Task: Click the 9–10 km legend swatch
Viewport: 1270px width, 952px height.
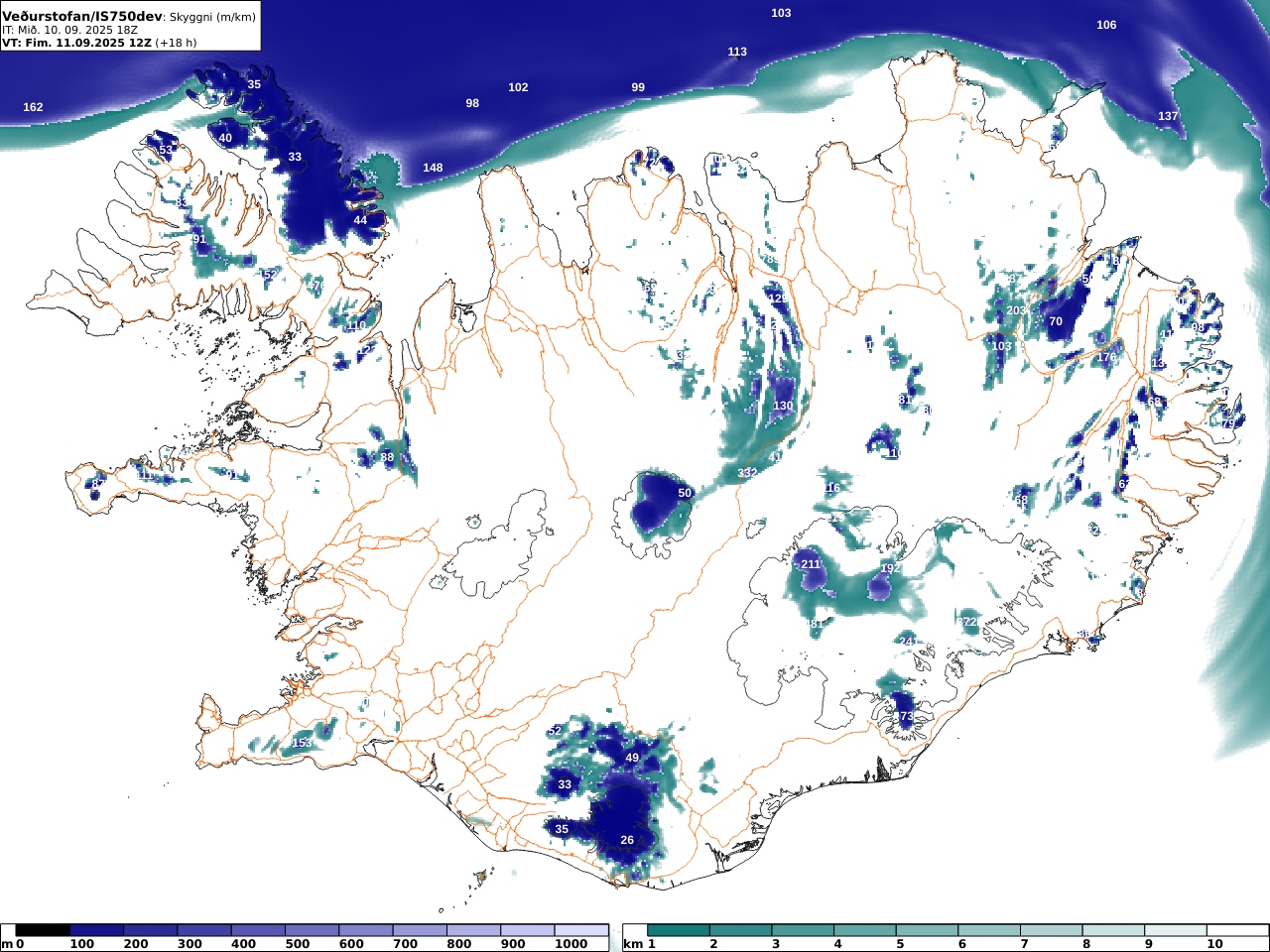Action: [x=1175, y=930]
